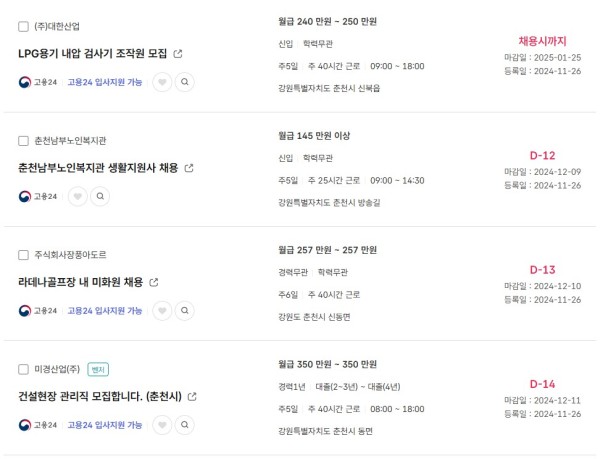
Task: Click 고용24 입사지원 가능 link for 대한산업 job
Action: tap(105, 82)
